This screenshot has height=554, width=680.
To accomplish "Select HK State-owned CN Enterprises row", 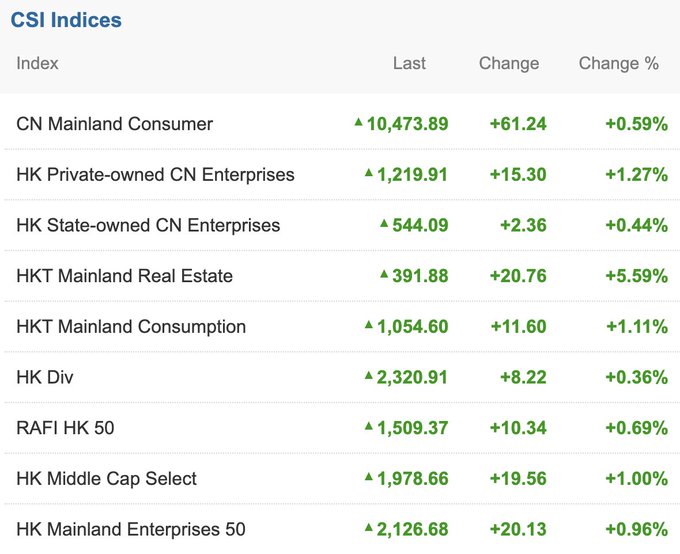I will tap(148, 225).
